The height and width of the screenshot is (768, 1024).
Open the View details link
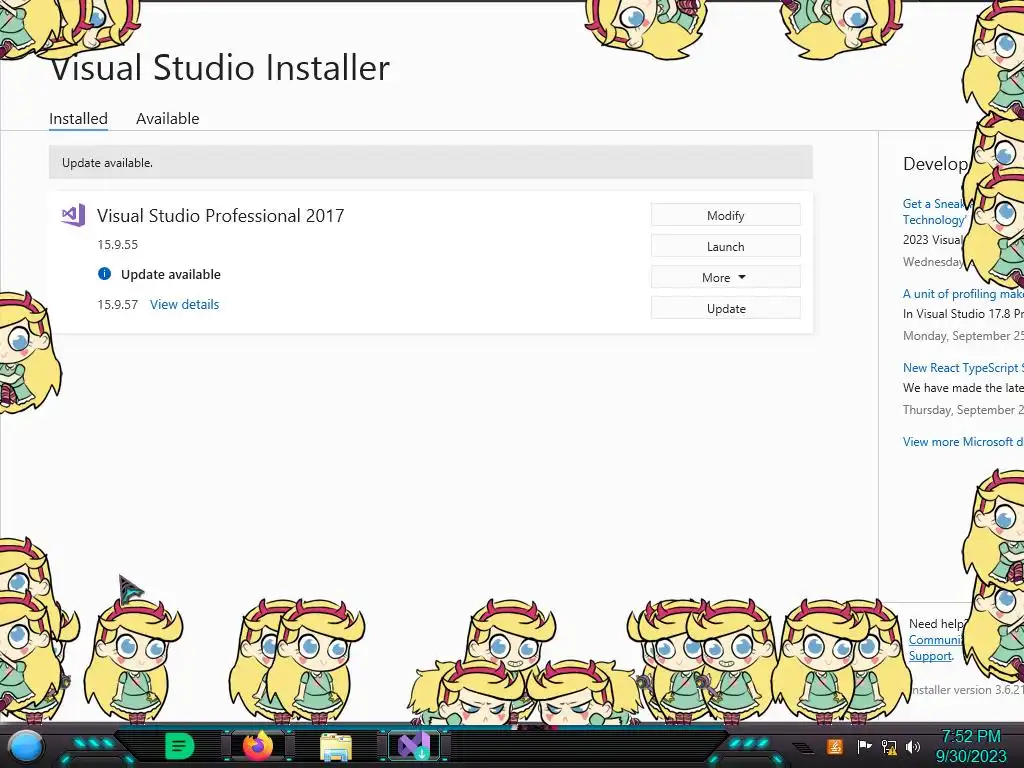pyautogui.click(x=185, y=304)
